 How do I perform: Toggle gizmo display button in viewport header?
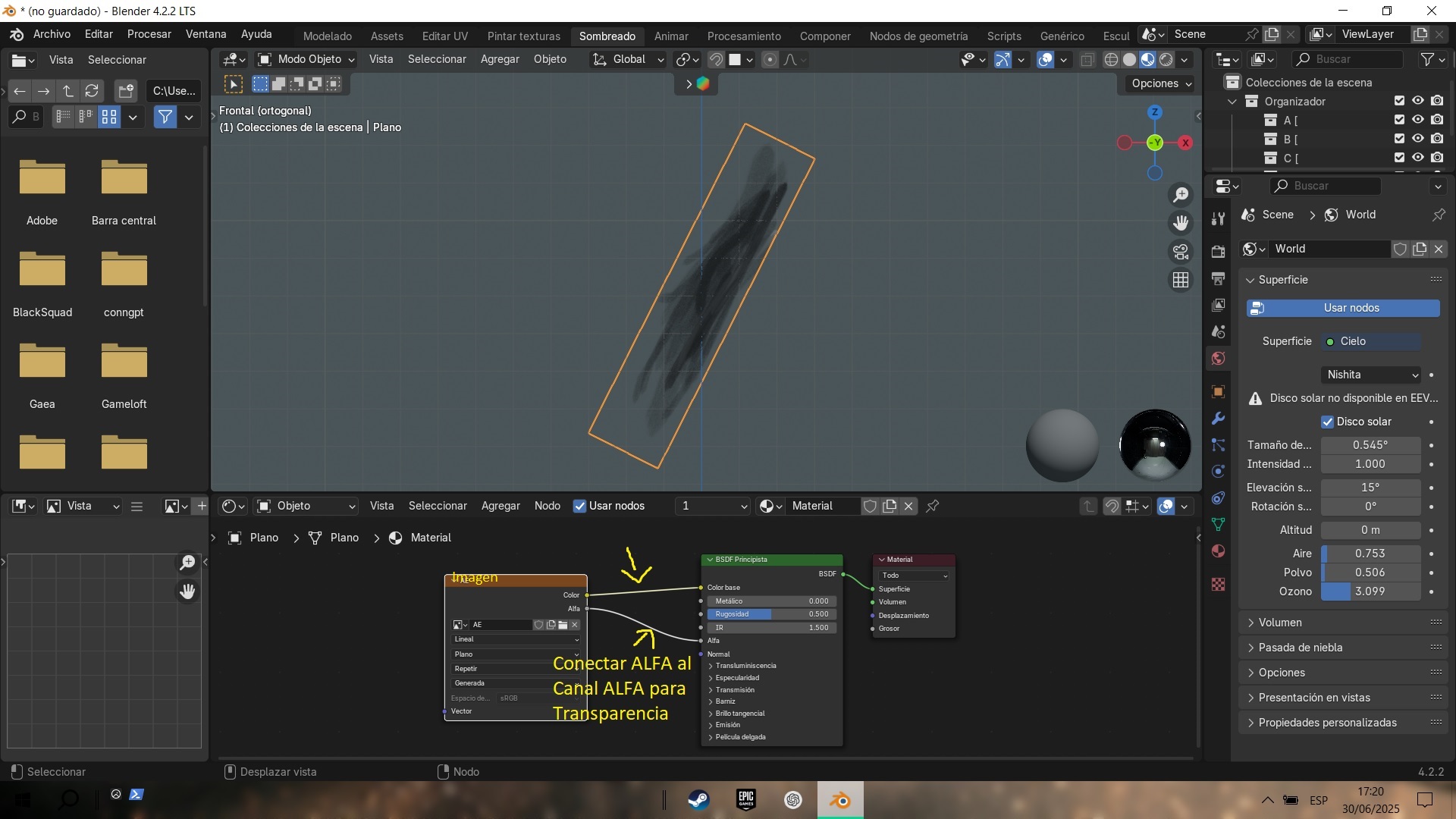coord(1003,59)
